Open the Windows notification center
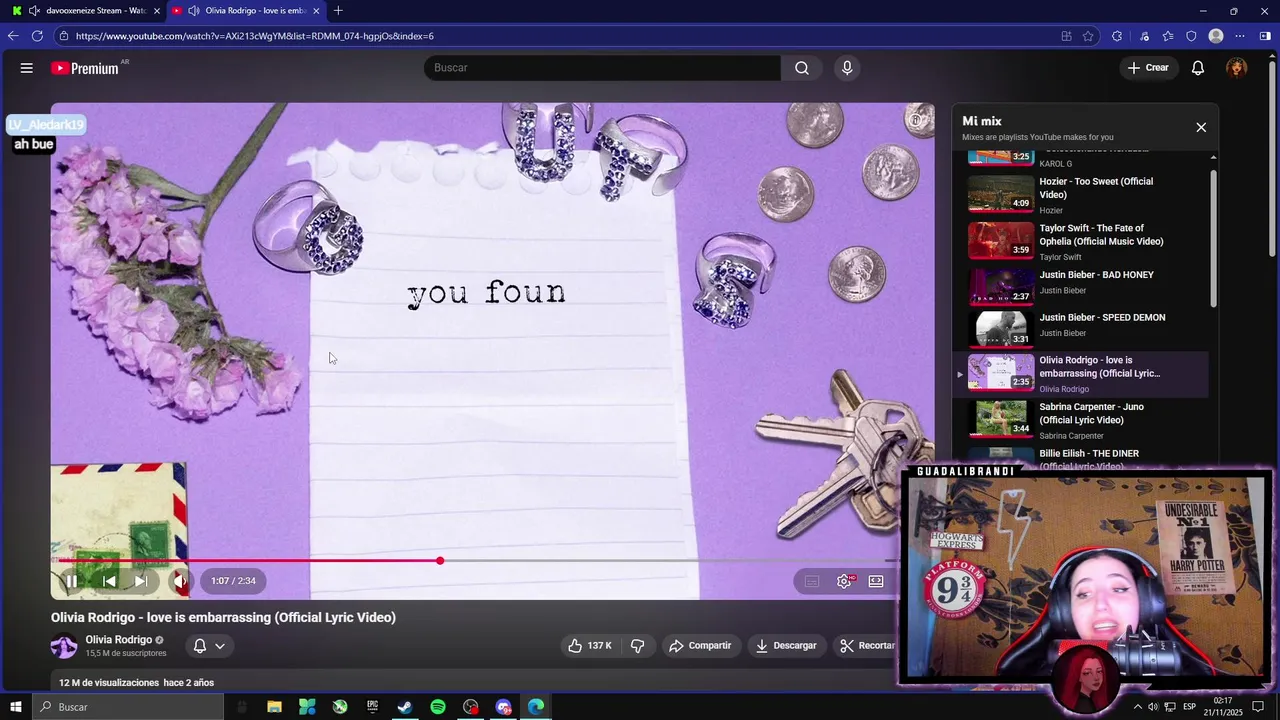The image size is (1280, 720). pos(1259,707)
